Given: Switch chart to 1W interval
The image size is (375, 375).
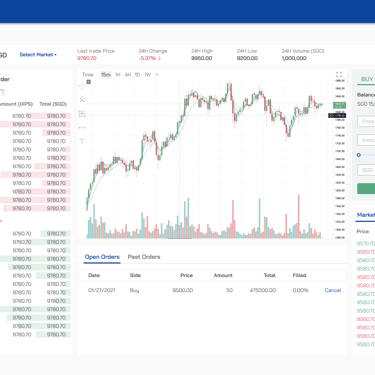Looking at the screenshot, I should coord(148,75).
